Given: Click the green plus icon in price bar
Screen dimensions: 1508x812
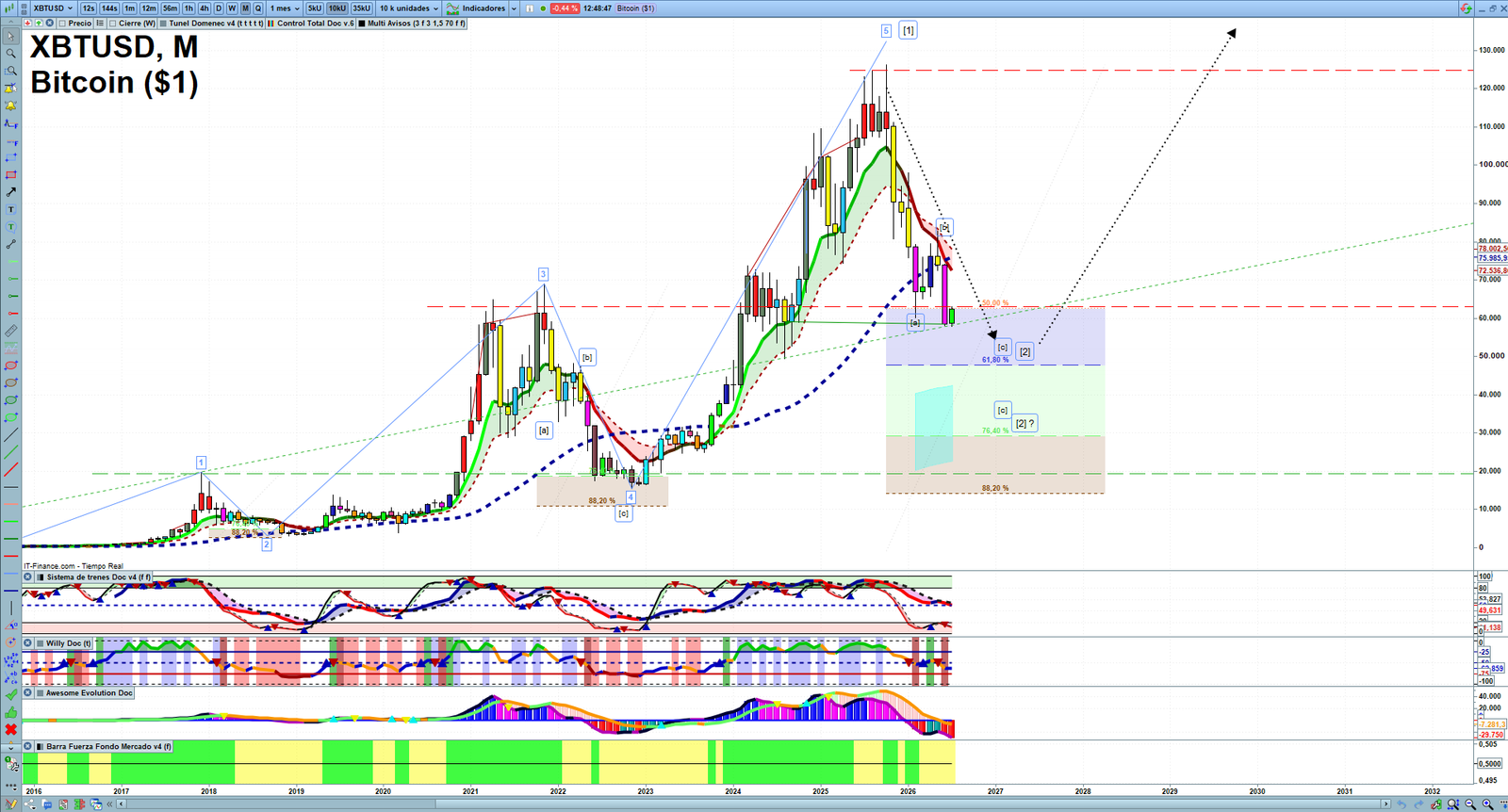Looking at the screenshot, I should (x=39, y=24).
